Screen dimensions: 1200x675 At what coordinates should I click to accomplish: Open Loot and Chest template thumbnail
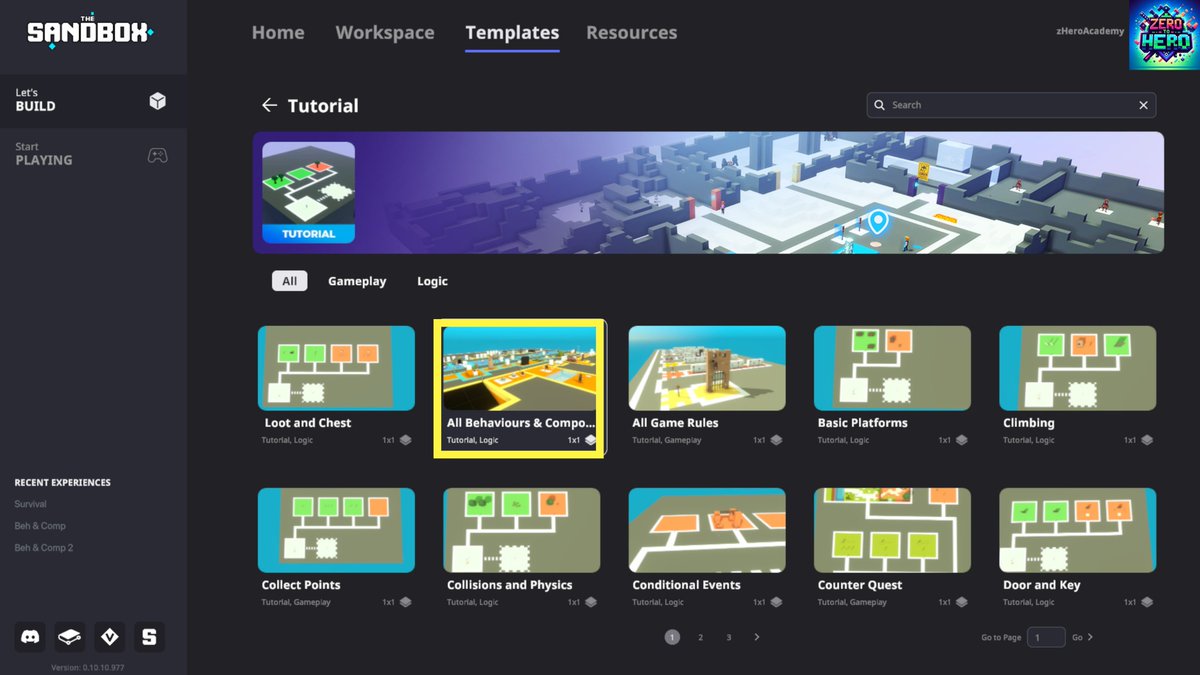pyautogui.click(x=336, y=368)
